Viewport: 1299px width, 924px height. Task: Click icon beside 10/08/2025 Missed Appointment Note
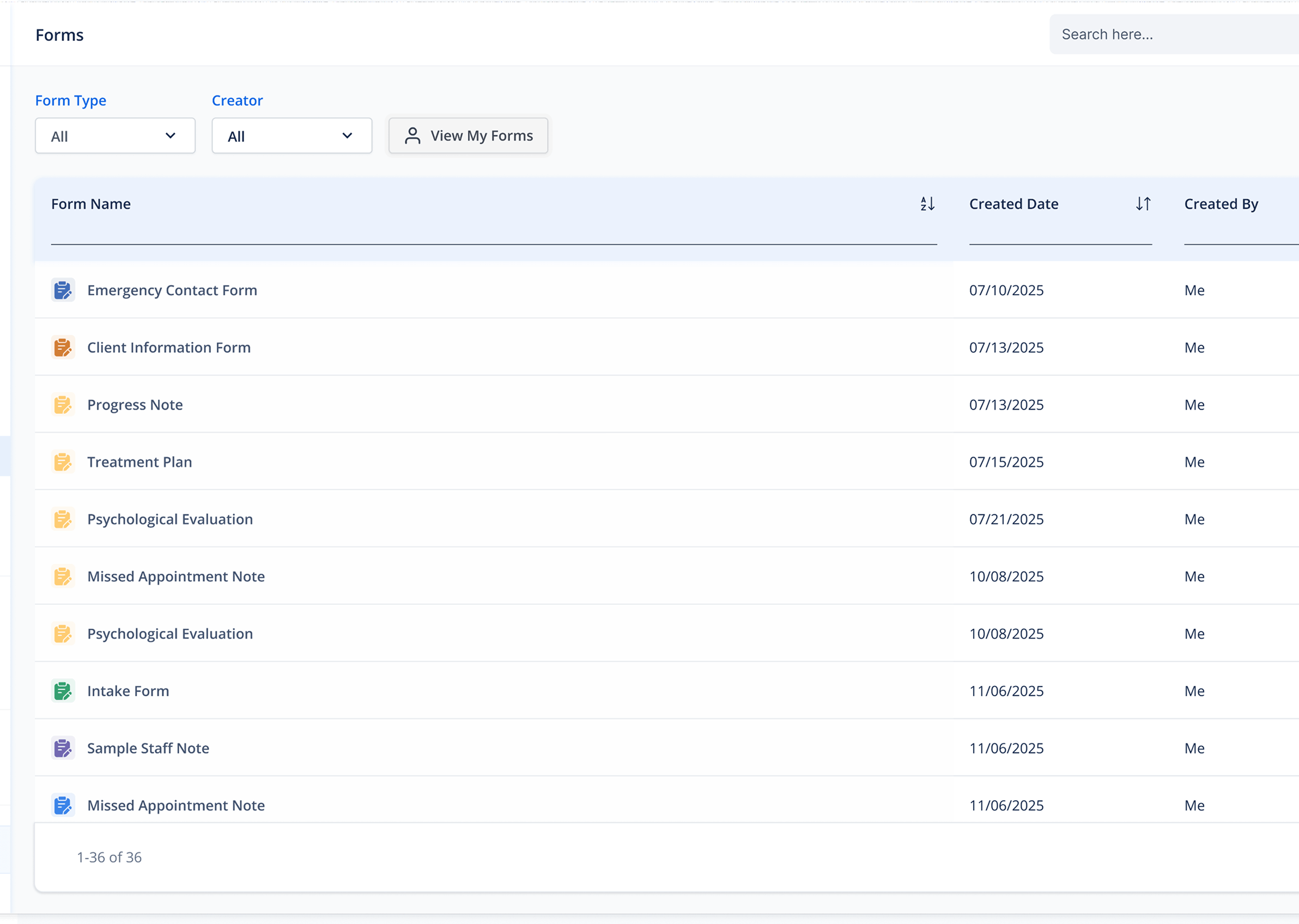click(63, 576)
